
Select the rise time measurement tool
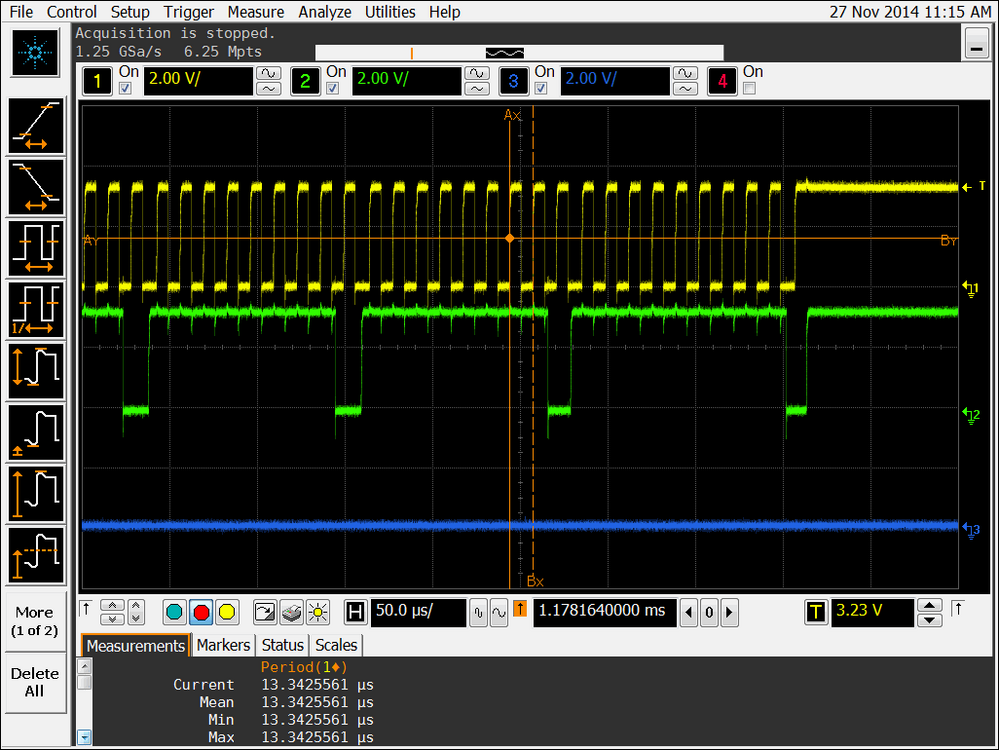34,125
